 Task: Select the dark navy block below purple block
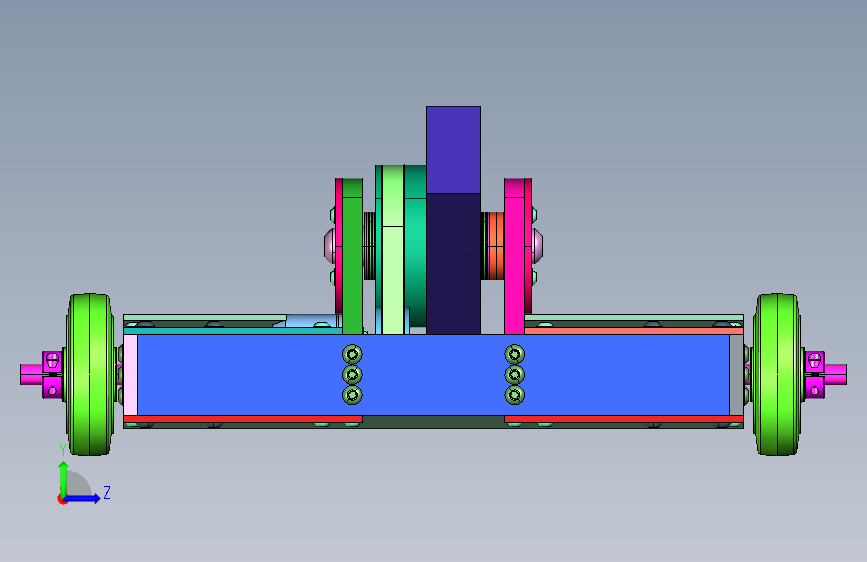click(453, 264)
